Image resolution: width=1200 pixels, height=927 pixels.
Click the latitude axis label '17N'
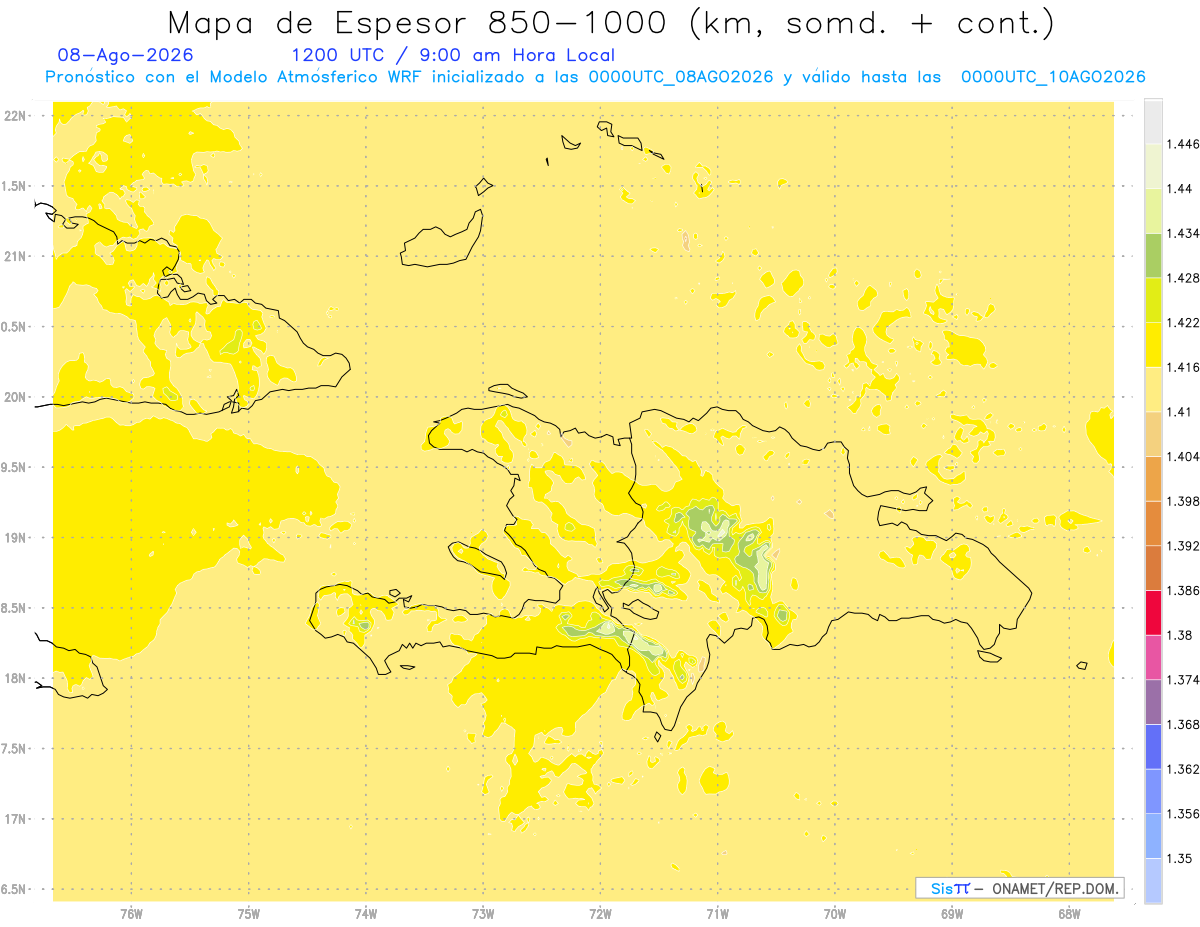coord(16,819)
